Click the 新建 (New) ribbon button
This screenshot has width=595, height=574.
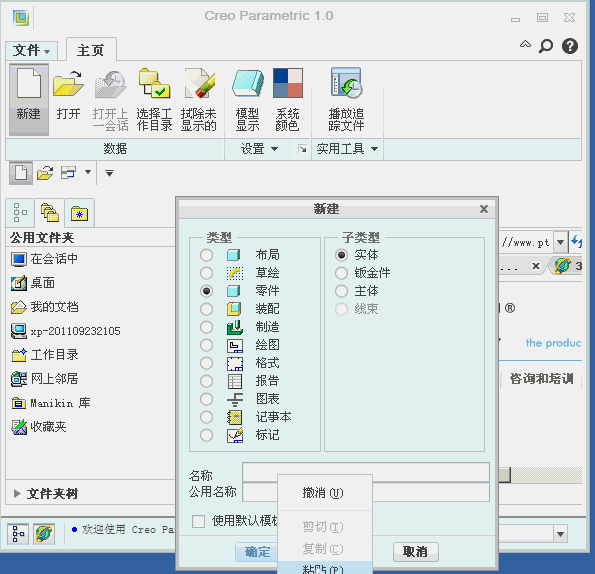tap(28, 99)
